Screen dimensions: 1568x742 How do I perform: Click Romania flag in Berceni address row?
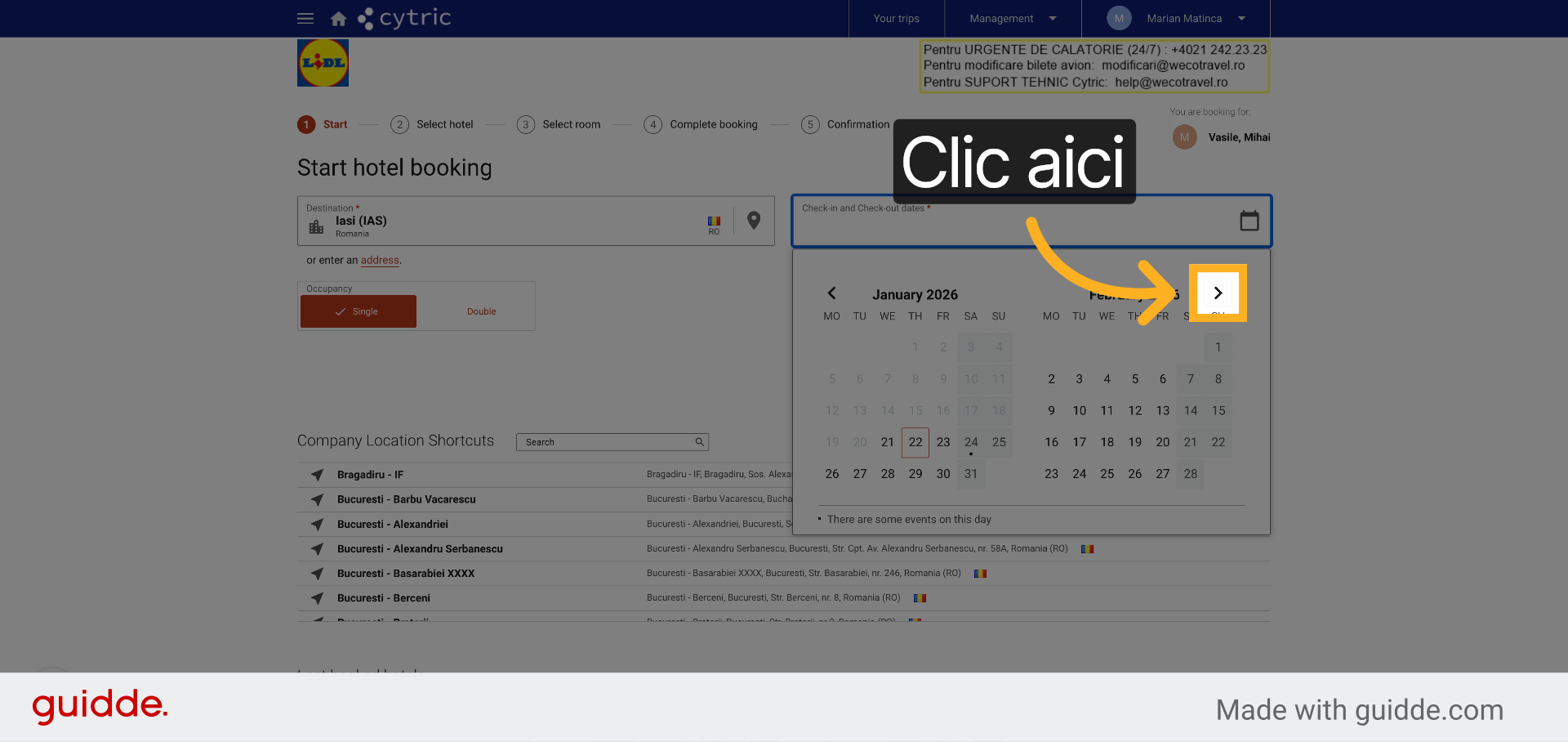920,598
